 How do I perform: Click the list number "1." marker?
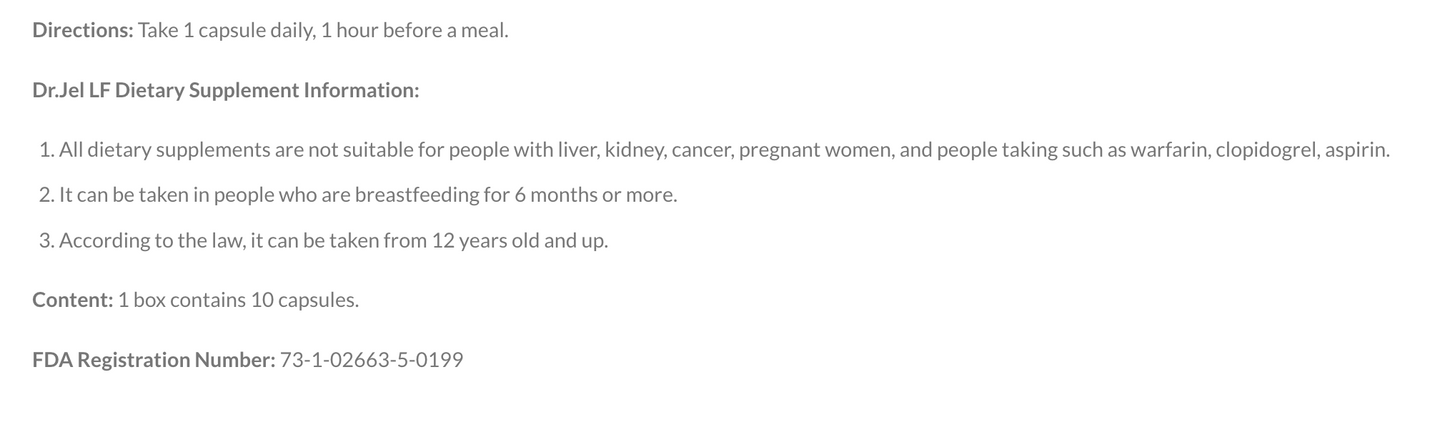46,150
